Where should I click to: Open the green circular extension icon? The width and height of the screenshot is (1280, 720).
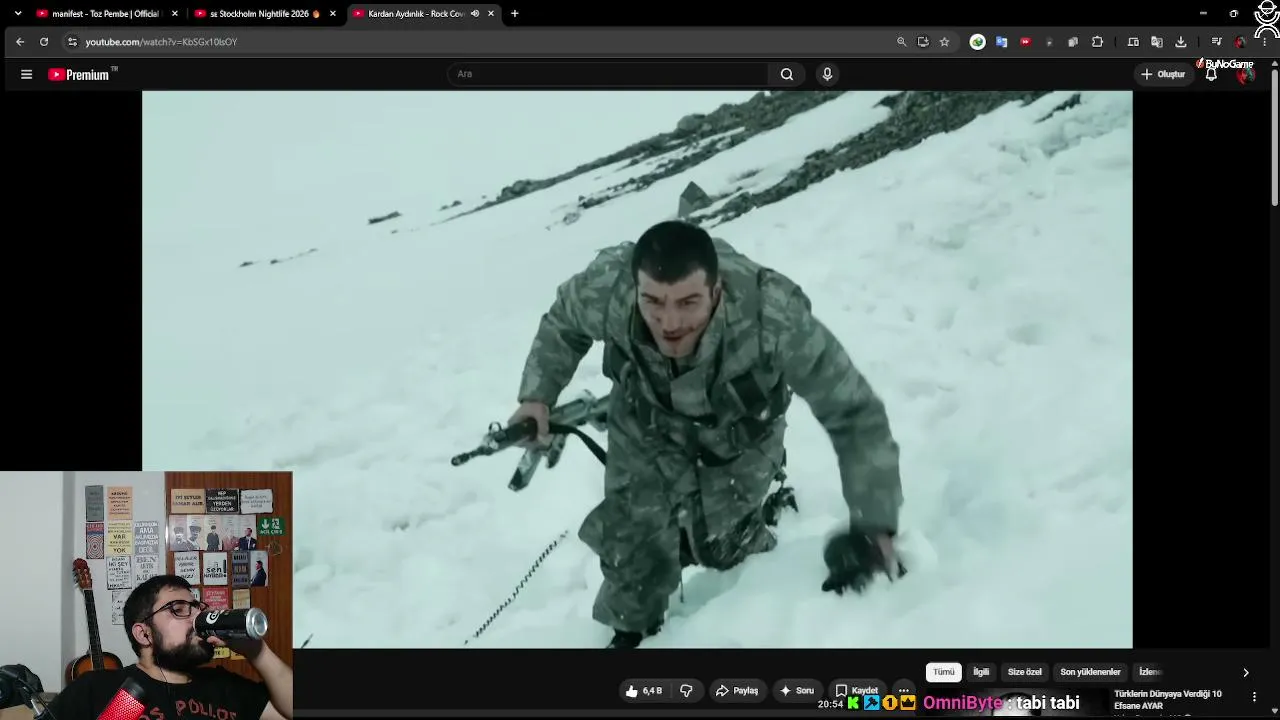coord(977,42)
